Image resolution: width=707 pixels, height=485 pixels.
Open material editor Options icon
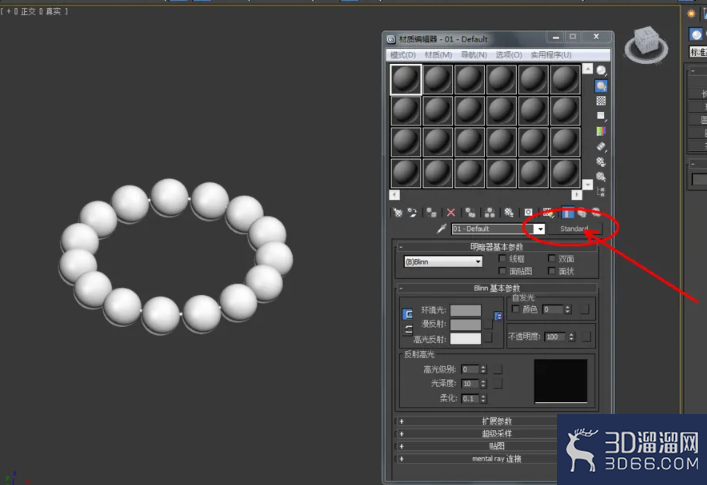click(x=601, y=161)
